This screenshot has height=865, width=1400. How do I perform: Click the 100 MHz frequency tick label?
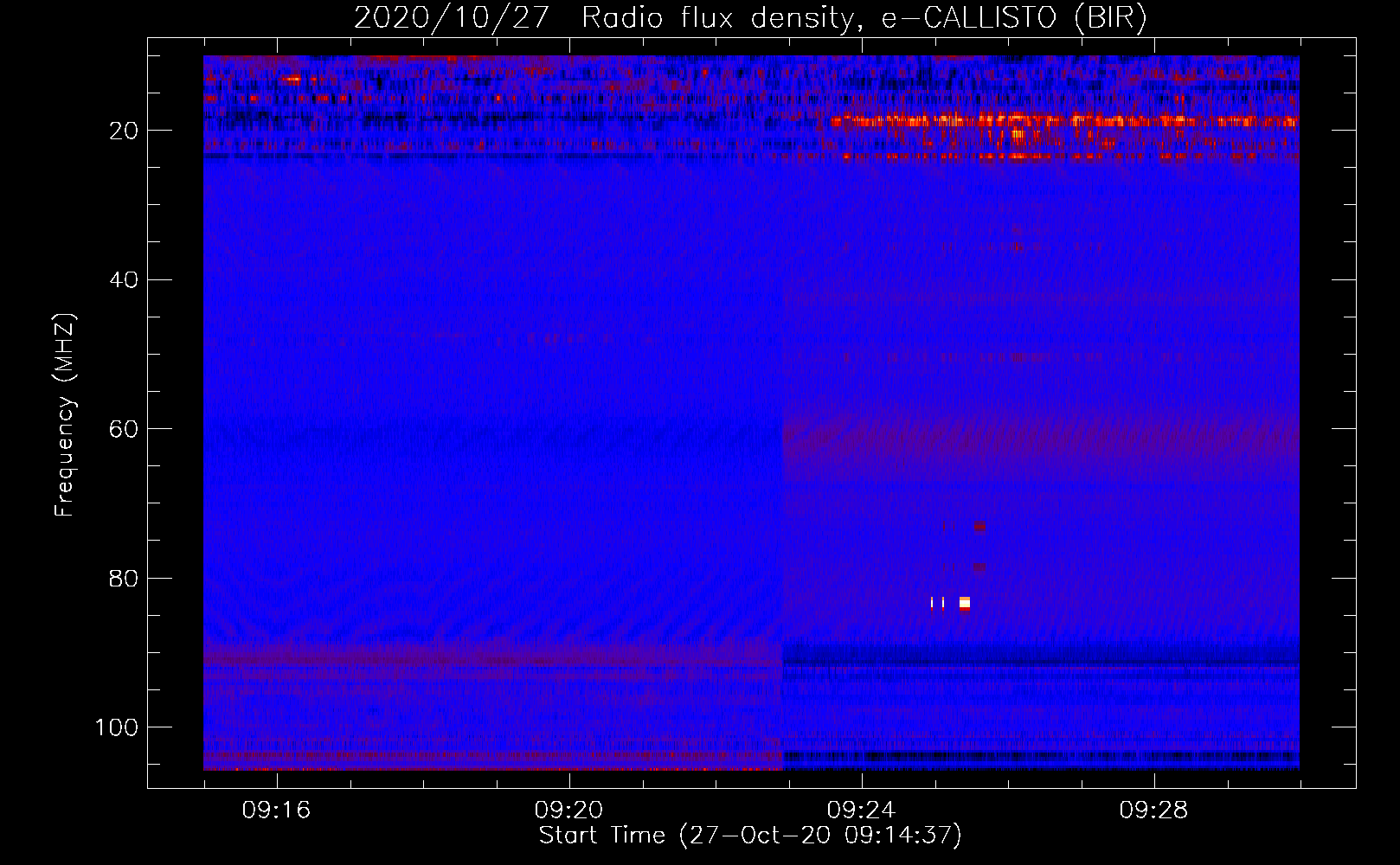pos(117,727)
